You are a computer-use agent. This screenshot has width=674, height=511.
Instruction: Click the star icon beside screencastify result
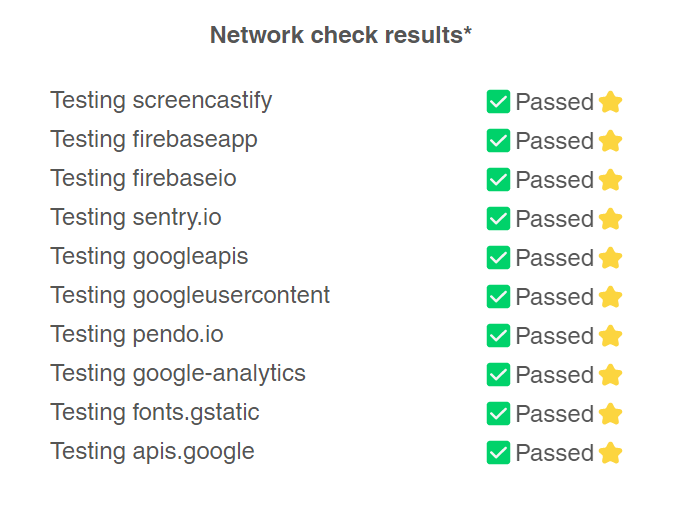point(610,102)
